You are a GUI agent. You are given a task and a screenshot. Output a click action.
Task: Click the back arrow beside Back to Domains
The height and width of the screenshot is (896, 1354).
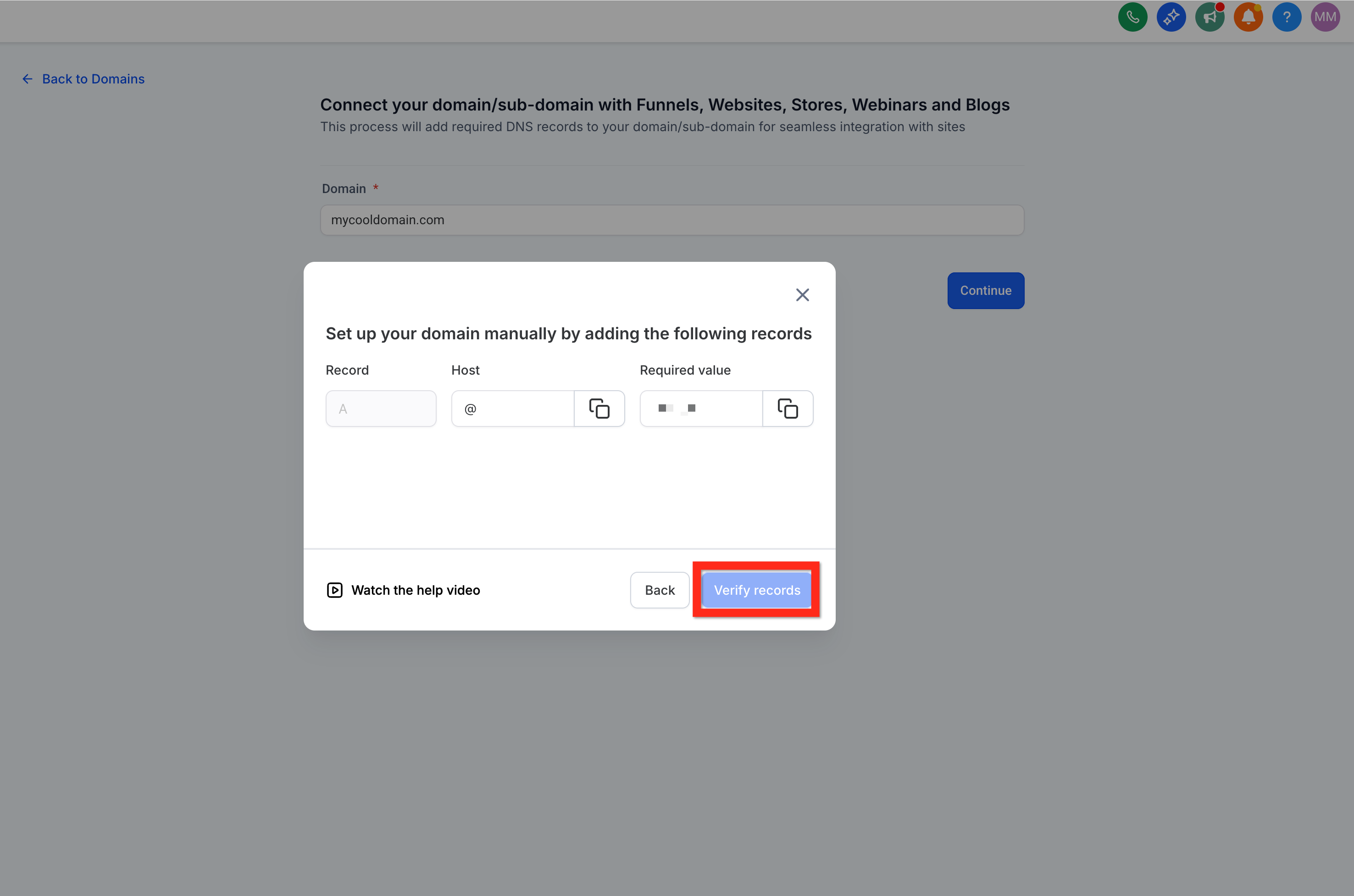pos(27,79)
